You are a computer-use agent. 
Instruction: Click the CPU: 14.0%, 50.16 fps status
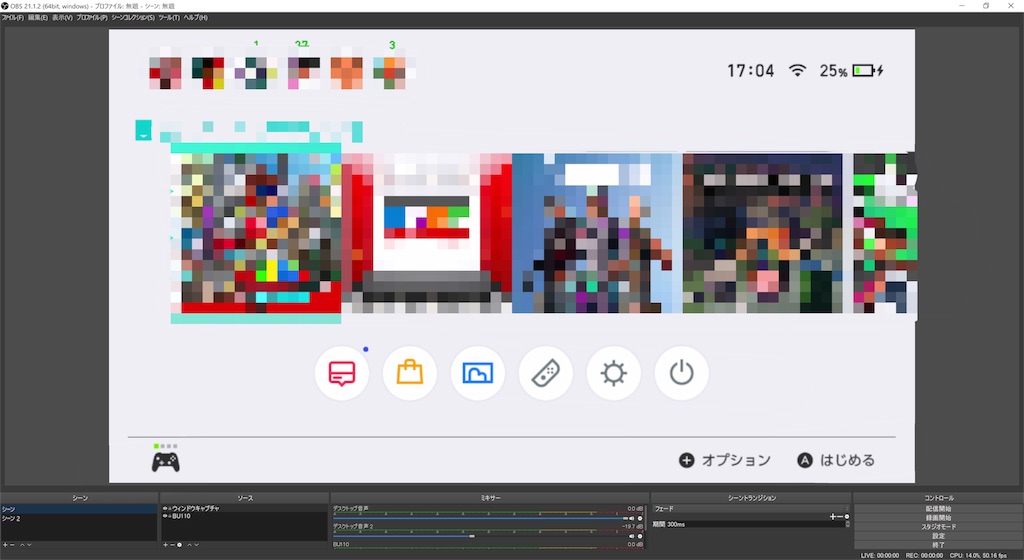point(978,555)
